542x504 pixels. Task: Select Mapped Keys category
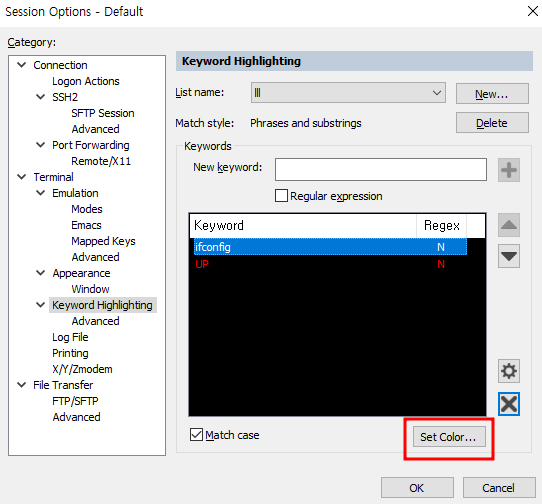(x=103, y=241)
